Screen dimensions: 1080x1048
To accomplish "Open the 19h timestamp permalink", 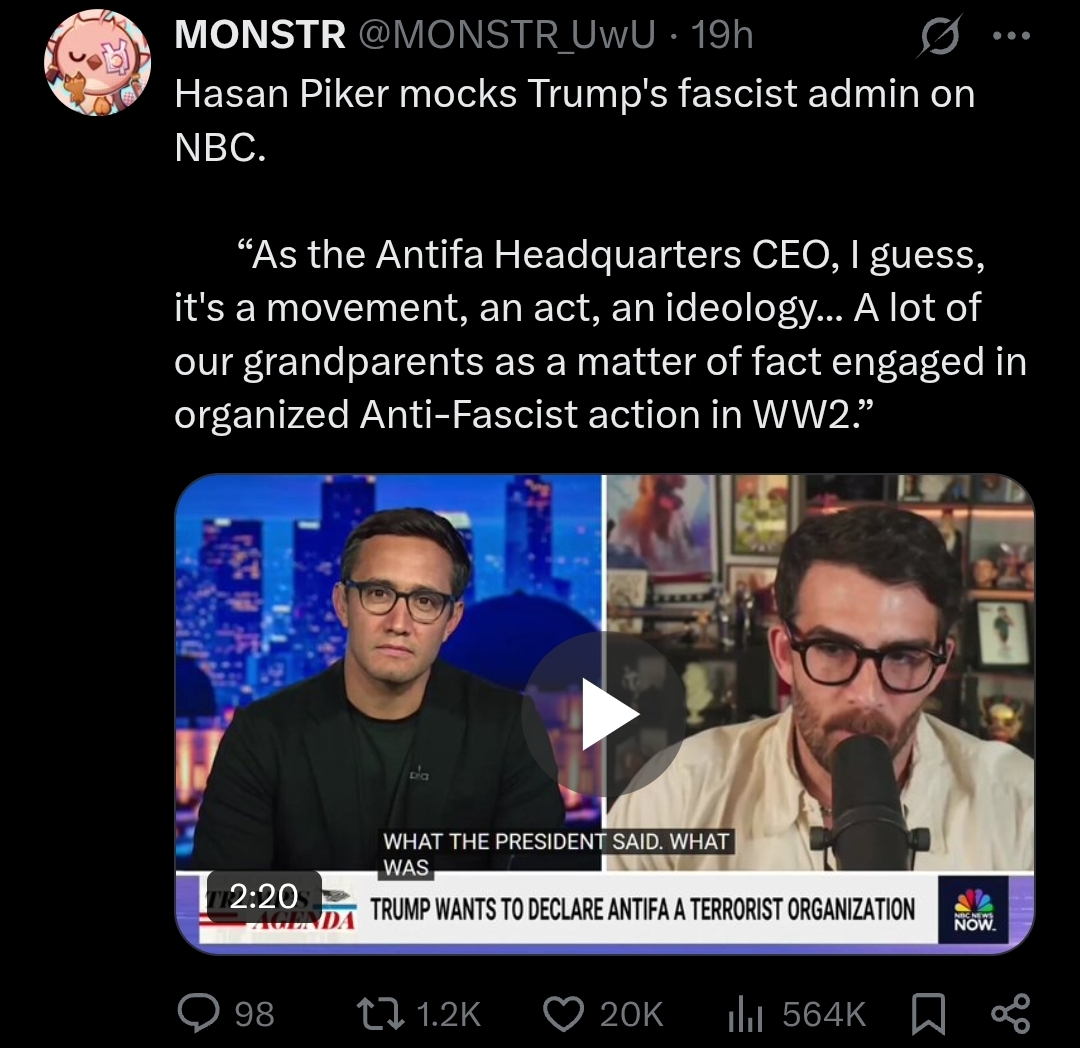I will 722,34.
